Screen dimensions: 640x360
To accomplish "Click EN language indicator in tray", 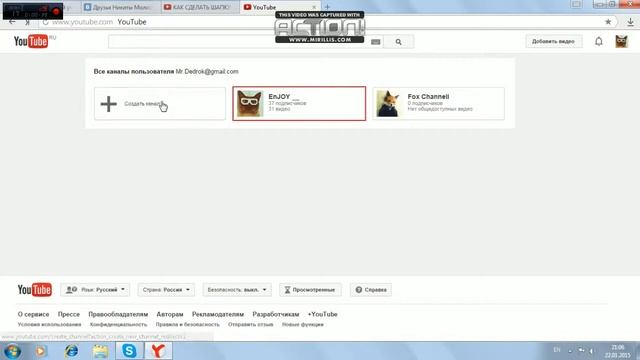I will tap(557, 350).
